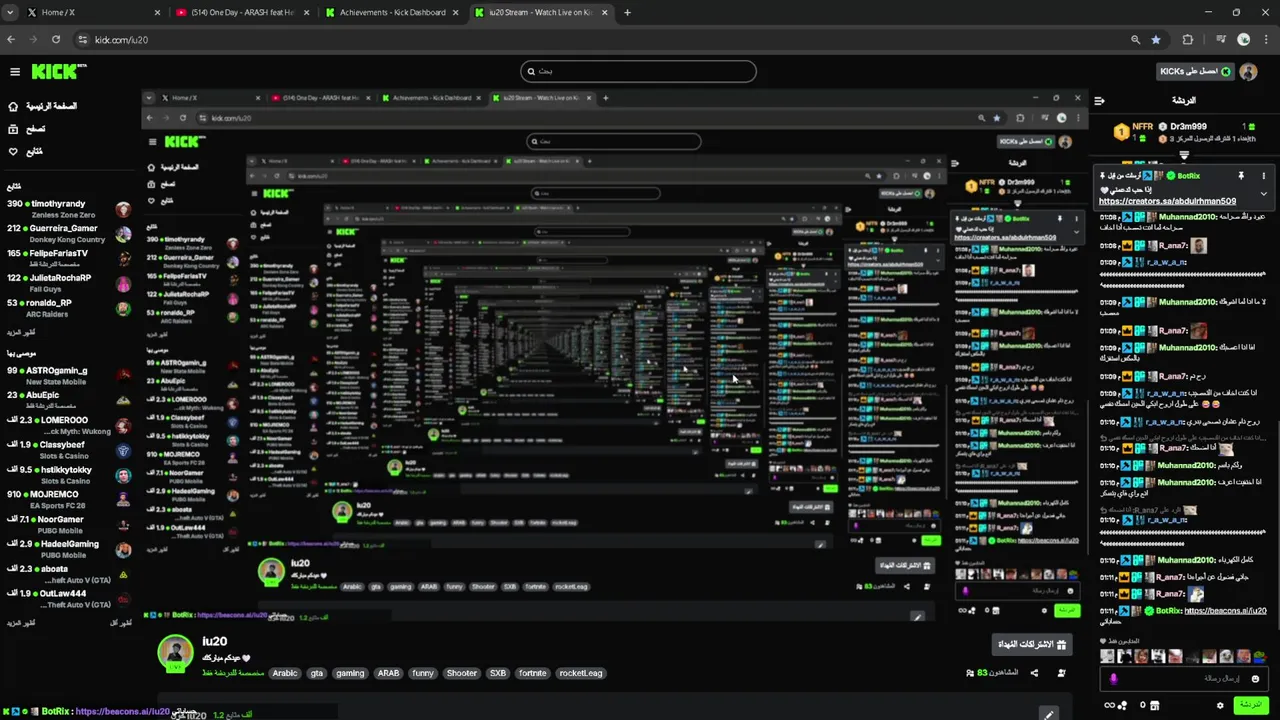1280x720 pixels.
Task: Open chat settings gear icon
Action: (x=1220, y=705)
